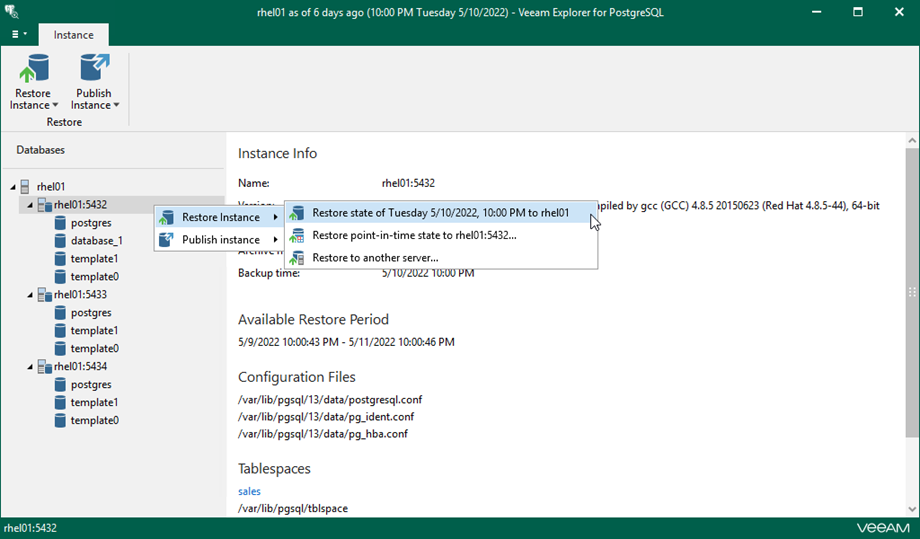Minimize the Veeam Explorer window
The height and width of the screenshot is (539, 920).
click(x=817, y=12)
